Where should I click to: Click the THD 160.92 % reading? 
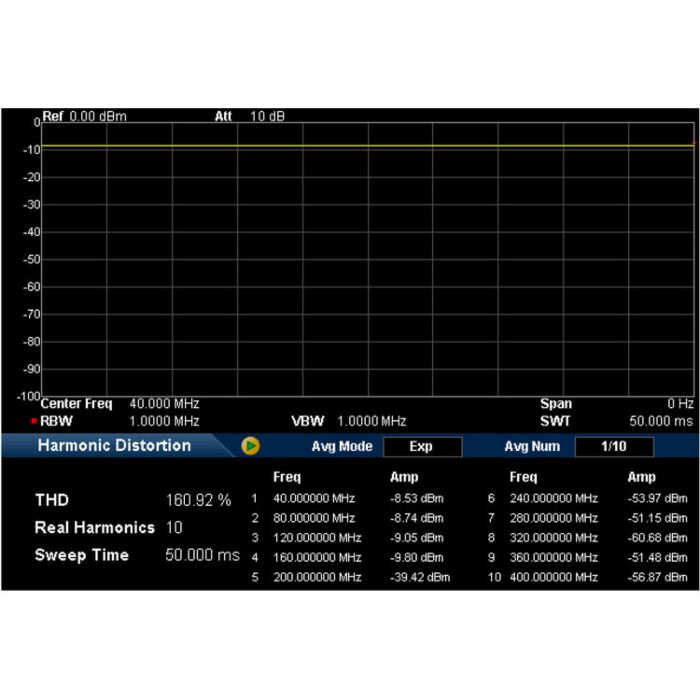[x=198, y=500]
